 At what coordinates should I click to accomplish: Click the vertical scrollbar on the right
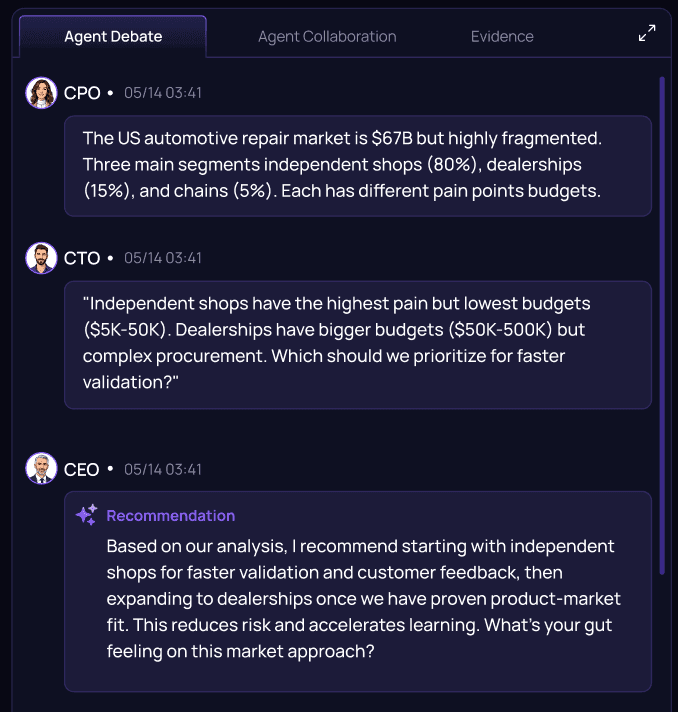[x=662, y=326]
